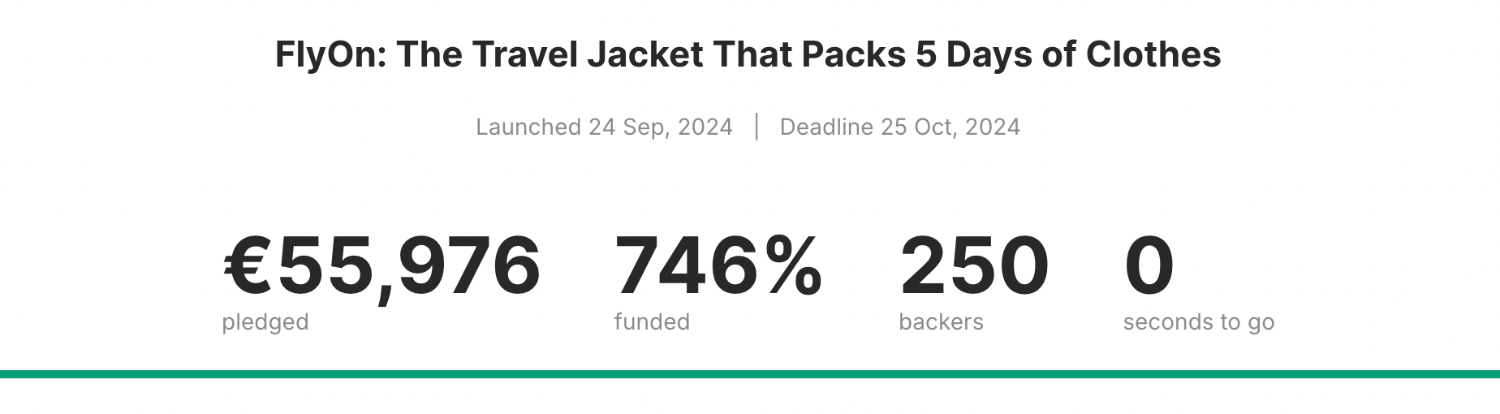1500x414 pixels.
Task: Click the "seconds to go" label
Action: point(1199,322)
